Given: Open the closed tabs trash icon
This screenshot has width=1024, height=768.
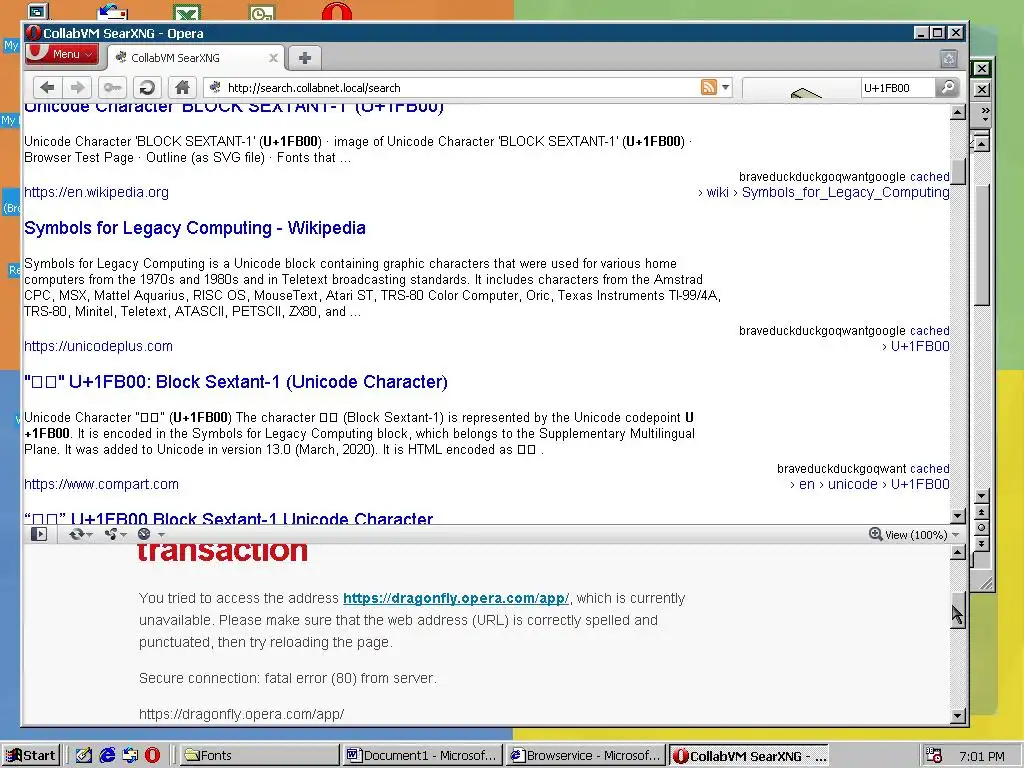Looking at the screenshot, I should point(949,58).
